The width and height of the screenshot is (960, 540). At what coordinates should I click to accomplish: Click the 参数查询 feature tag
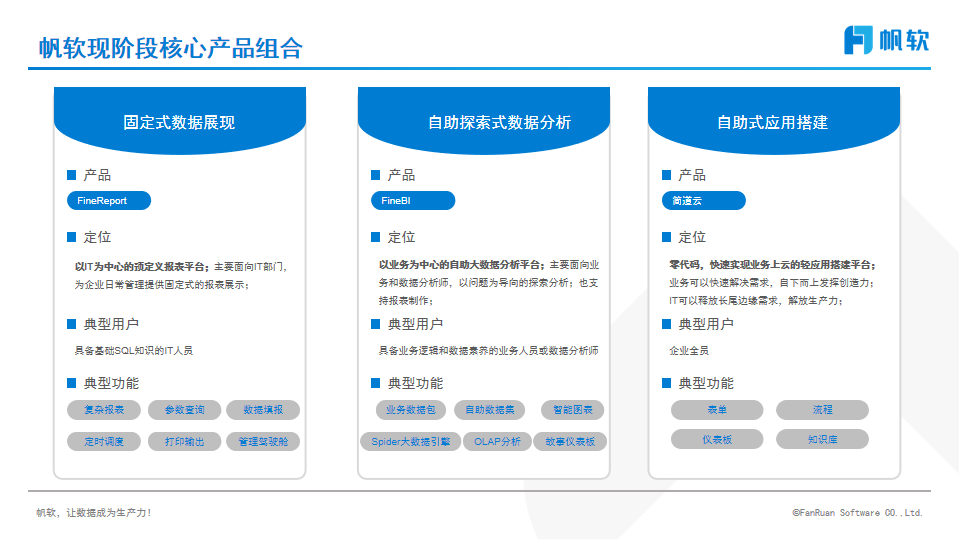coord(184,410)
